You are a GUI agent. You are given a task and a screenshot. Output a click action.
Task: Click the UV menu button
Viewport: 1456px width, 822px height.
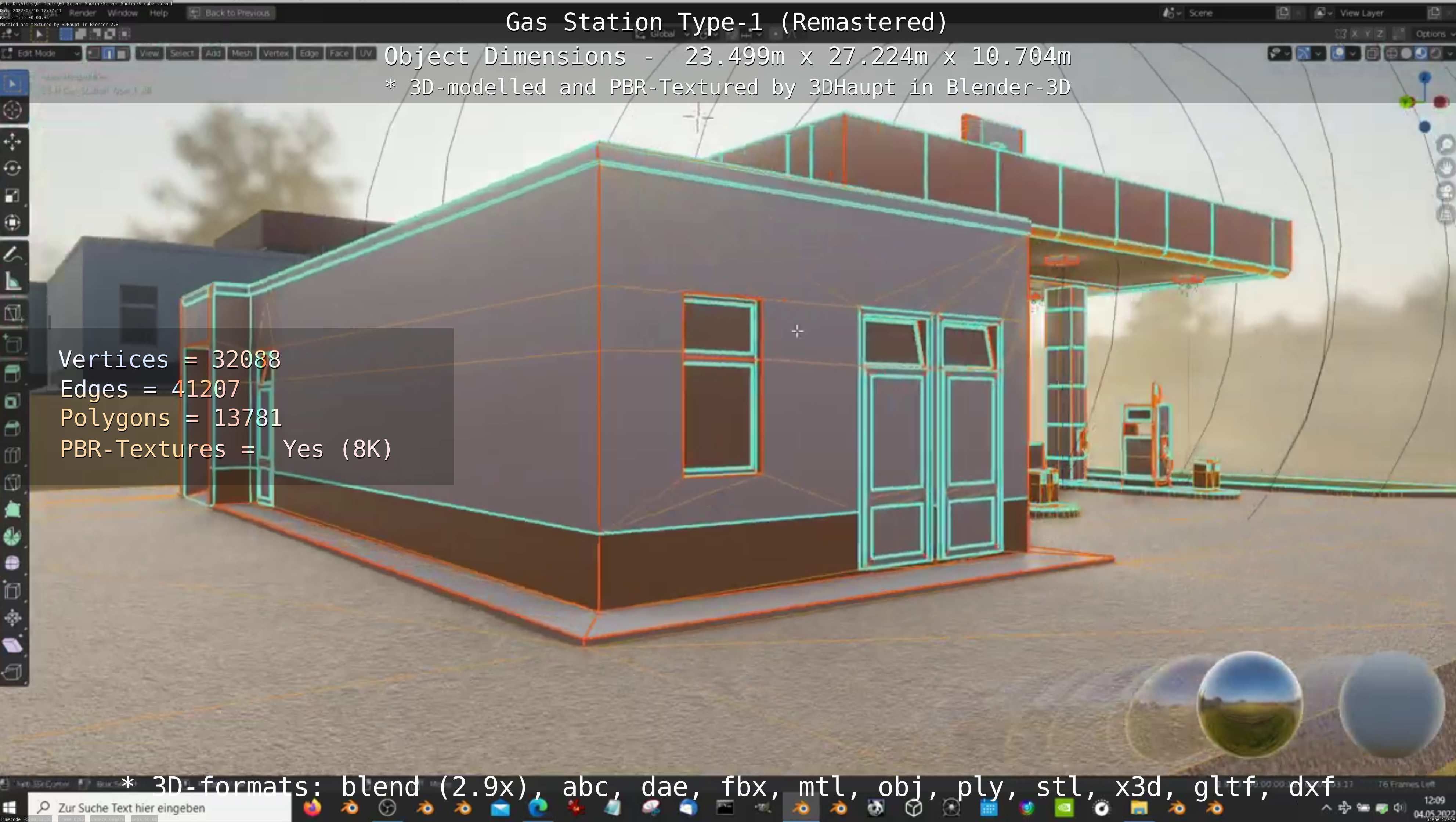[x=366, y=54]
